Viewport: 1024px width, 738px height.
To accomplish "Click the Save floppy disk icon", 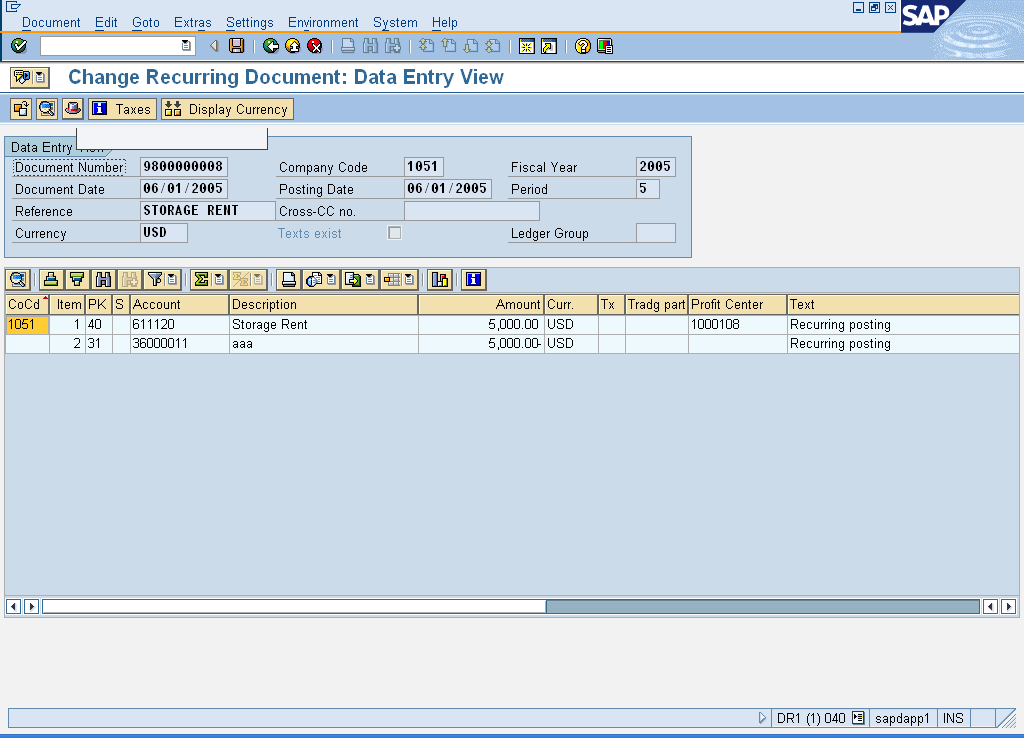I will [x=236, y=46].
